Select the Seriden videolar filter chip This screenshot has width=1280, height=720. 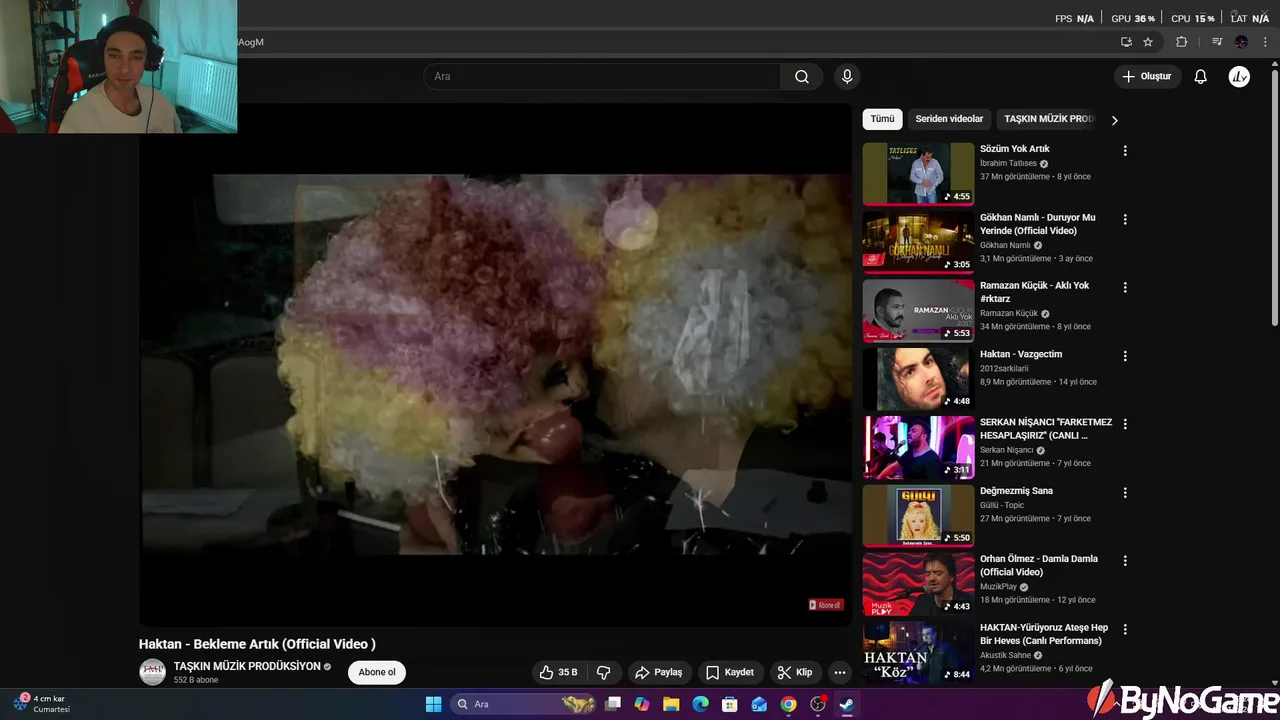pos(949,119)
